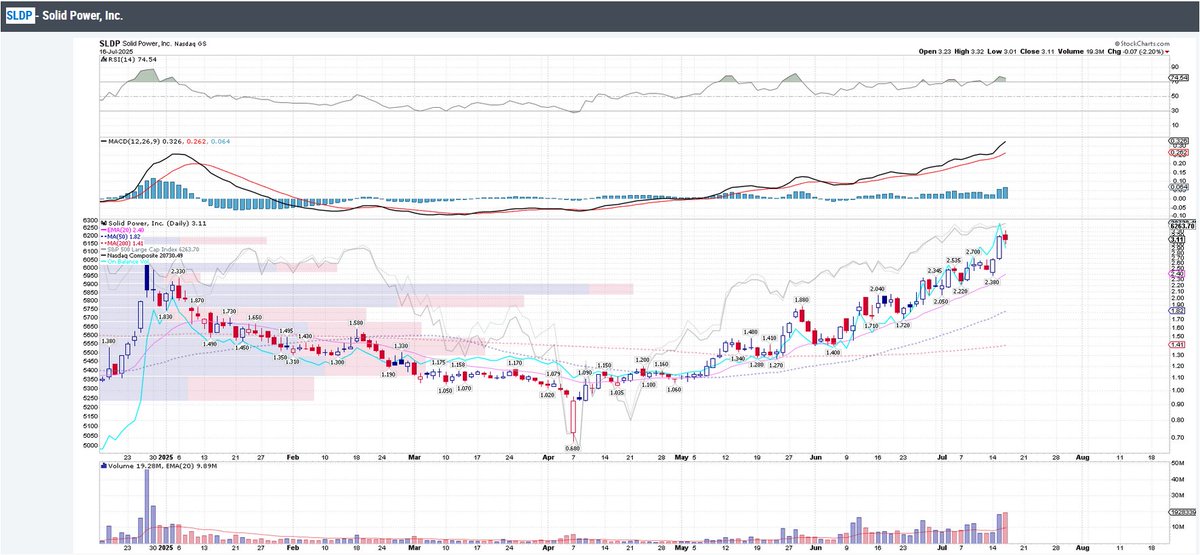The width and height of the screenshot is (1200, 555).
Task: Click the 2.330 January high price label
Action: (178, 272)
